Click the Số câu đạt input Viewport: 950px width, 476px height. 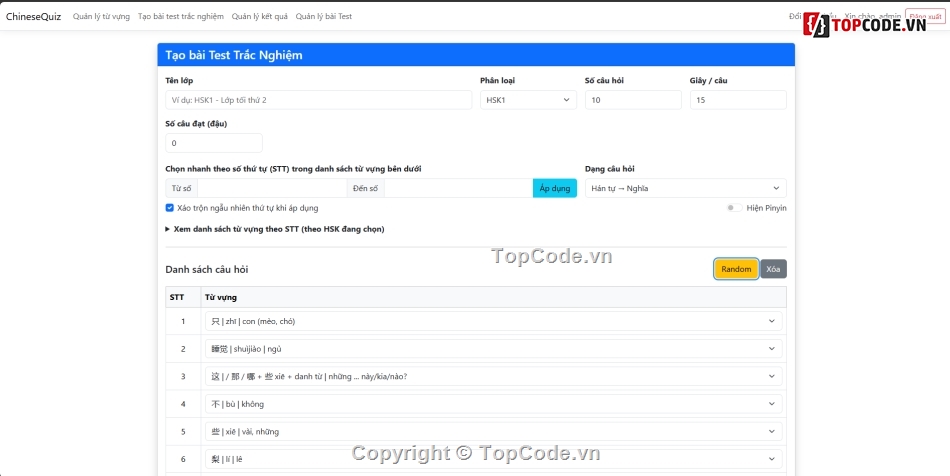point(214,143)
